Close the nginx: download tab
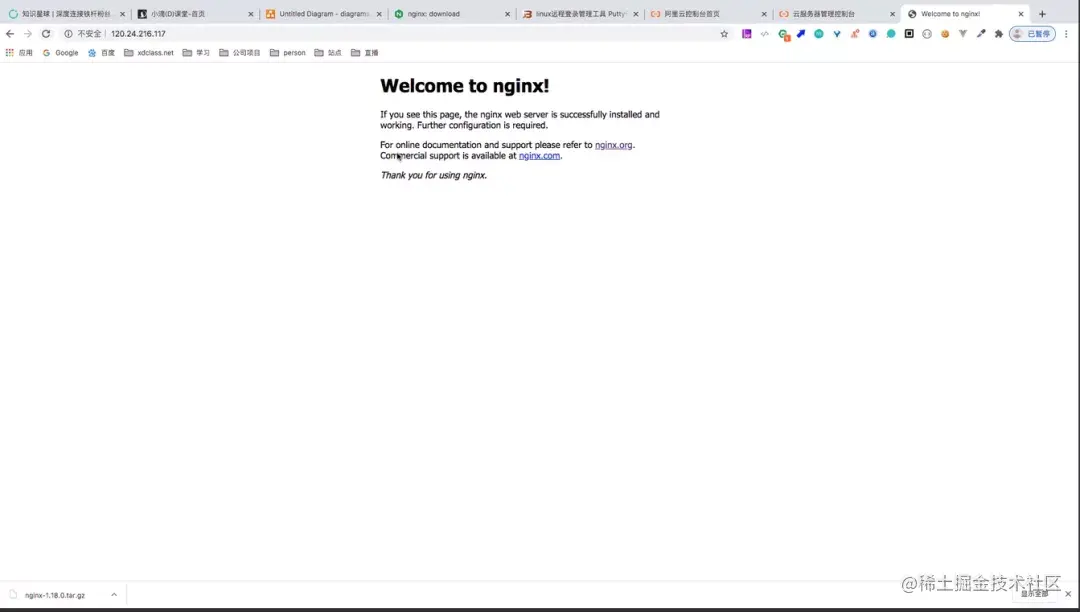This screenshot has width=1080, height=612. point(508,14)
